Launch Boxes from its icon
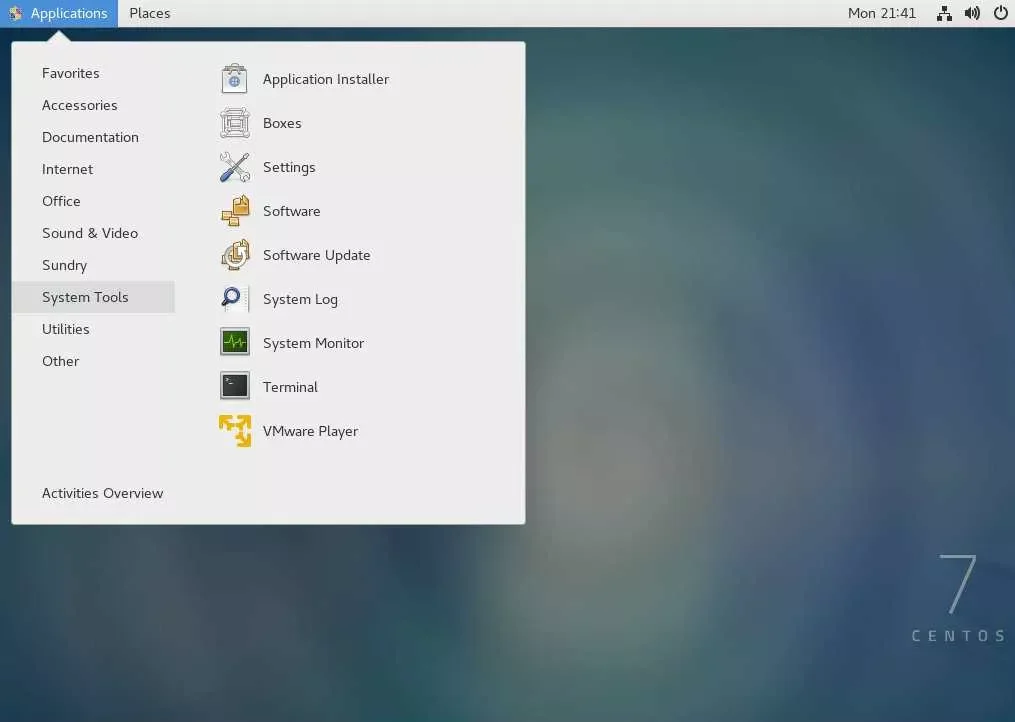Screen dimensions: 1015x722 (234, 123)
